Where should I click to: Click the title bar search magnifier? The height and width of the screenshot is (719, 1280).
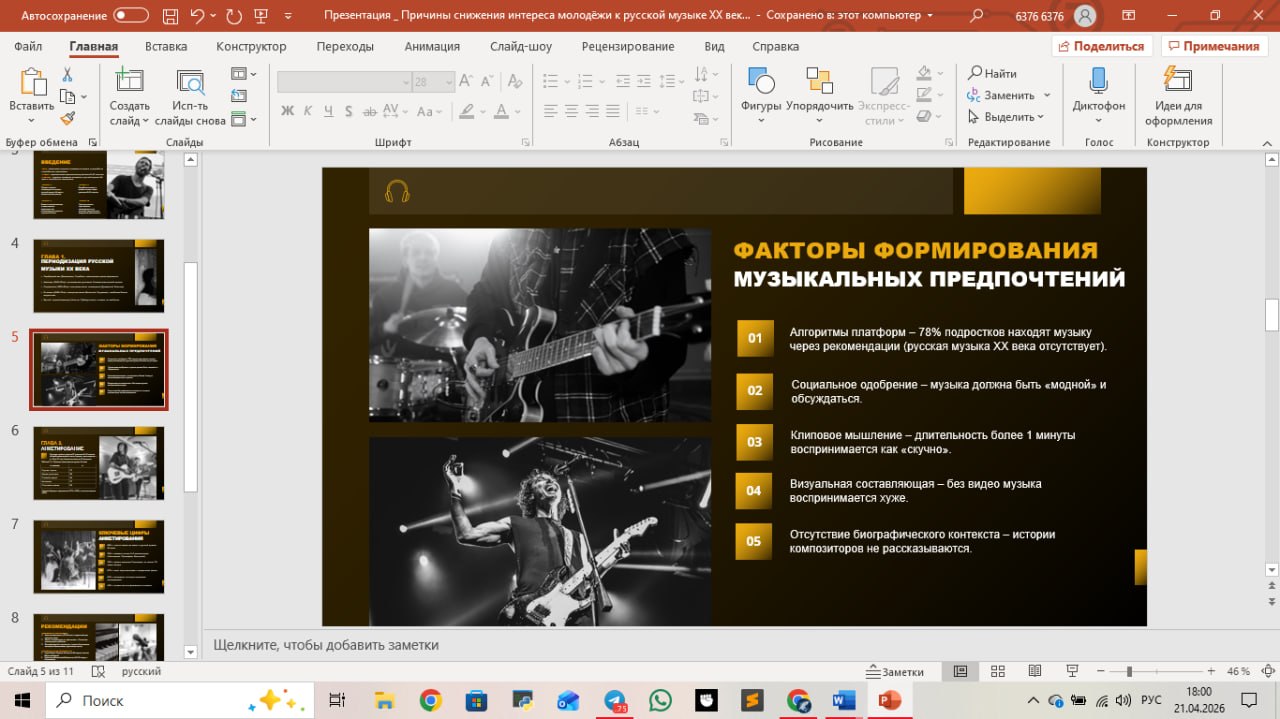point(977,16)
